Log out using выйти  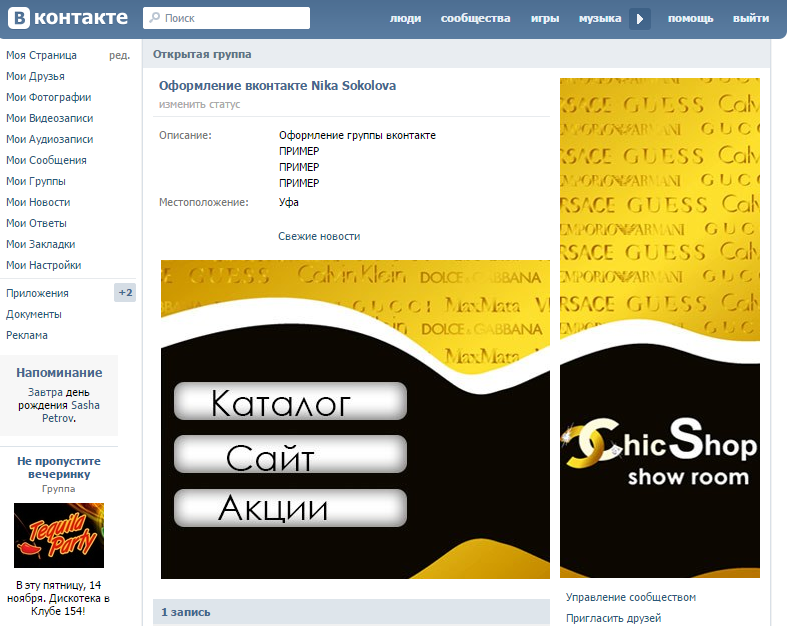[751, 19]
